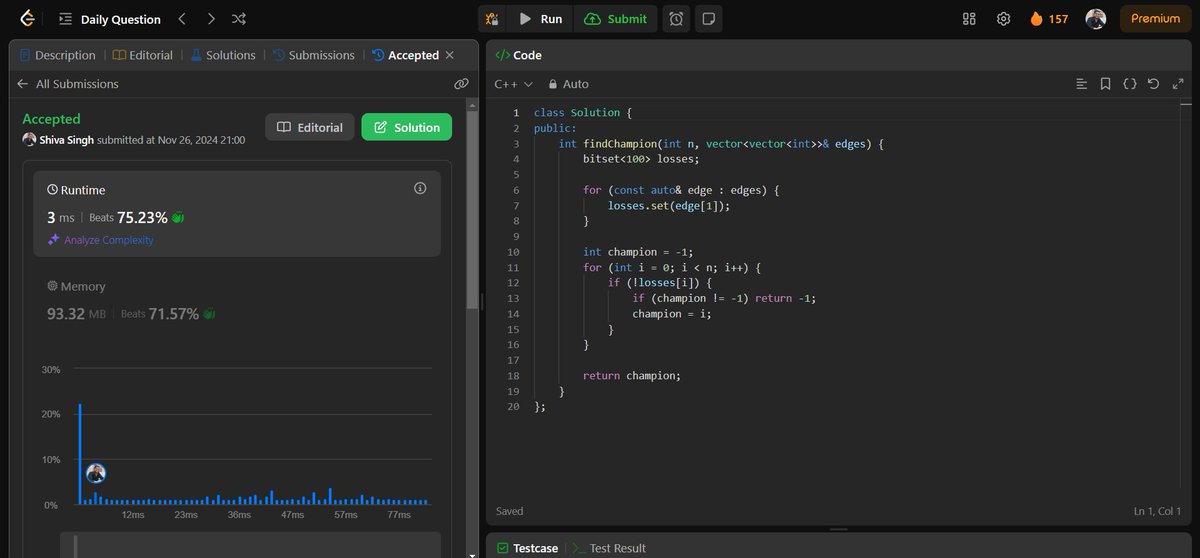
Task: Reset code to default icon
Action: pos(1153,84)
